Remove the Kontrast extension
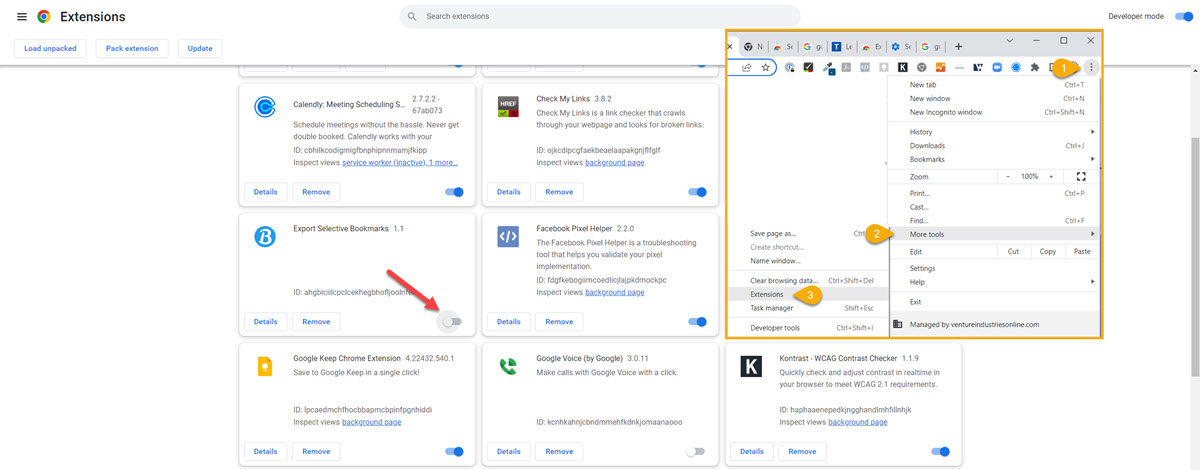This screenshot has height=470, width=1200. 802,451
